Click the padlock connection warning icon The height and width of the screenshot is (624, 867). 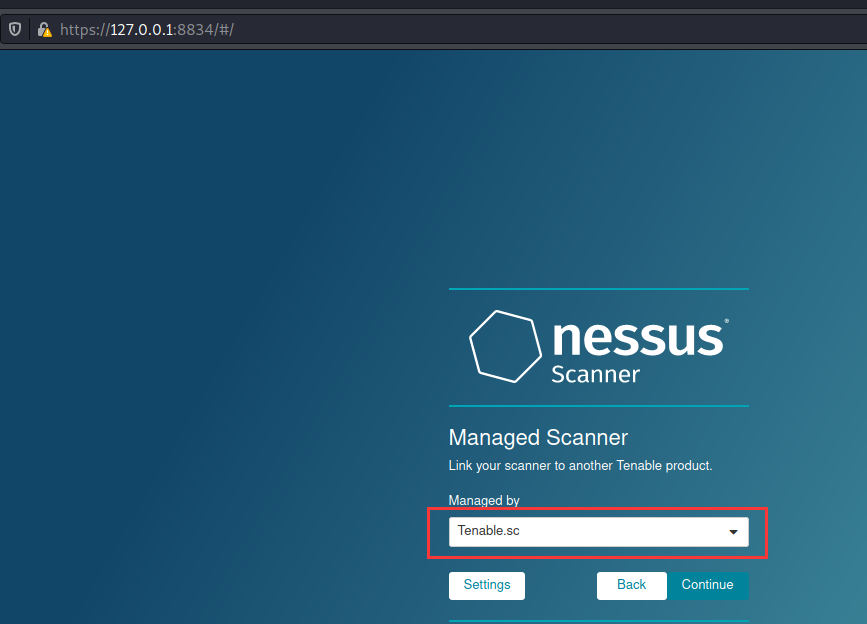[x=44, y=29]
